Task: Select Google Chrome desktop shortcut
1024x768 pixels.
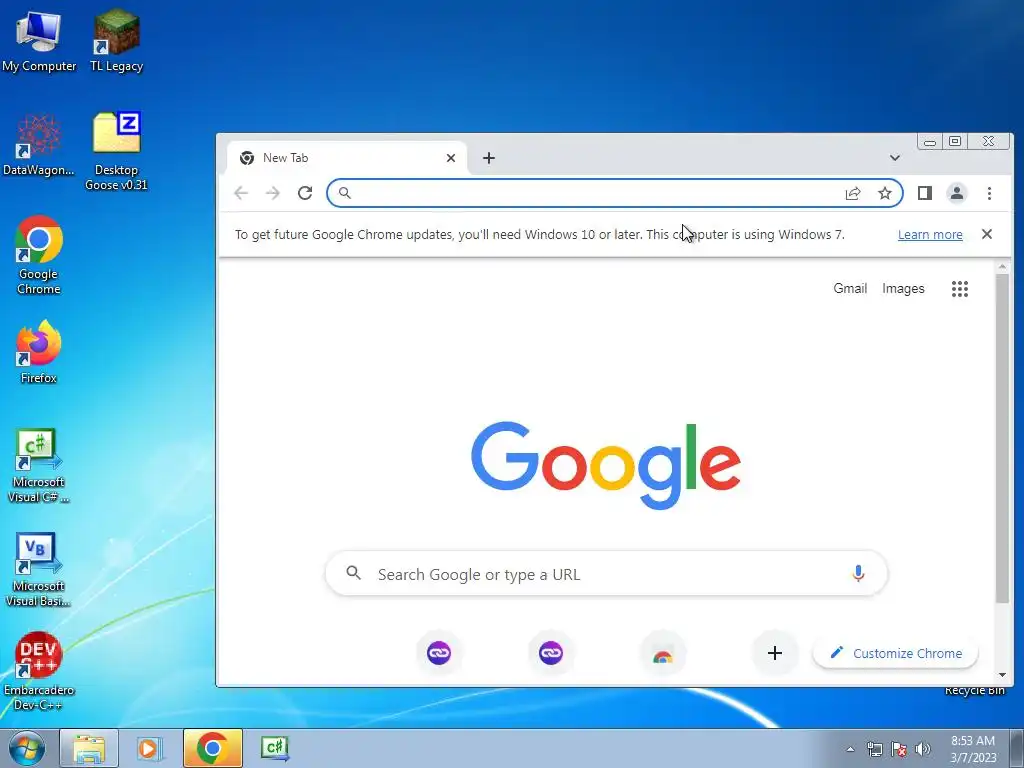Action: click(39, 255)
